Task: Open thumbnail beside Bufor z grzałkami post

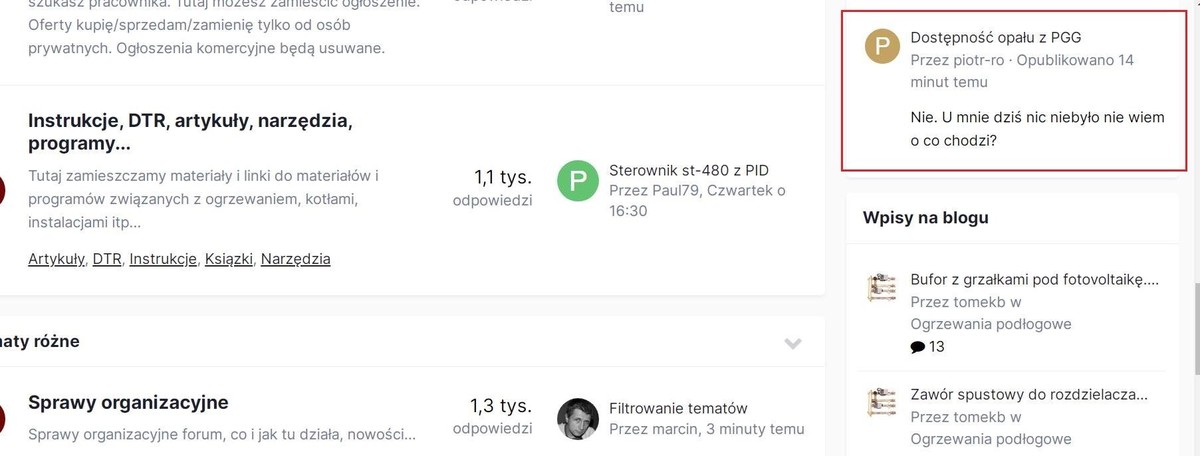Action: point(882,288)
